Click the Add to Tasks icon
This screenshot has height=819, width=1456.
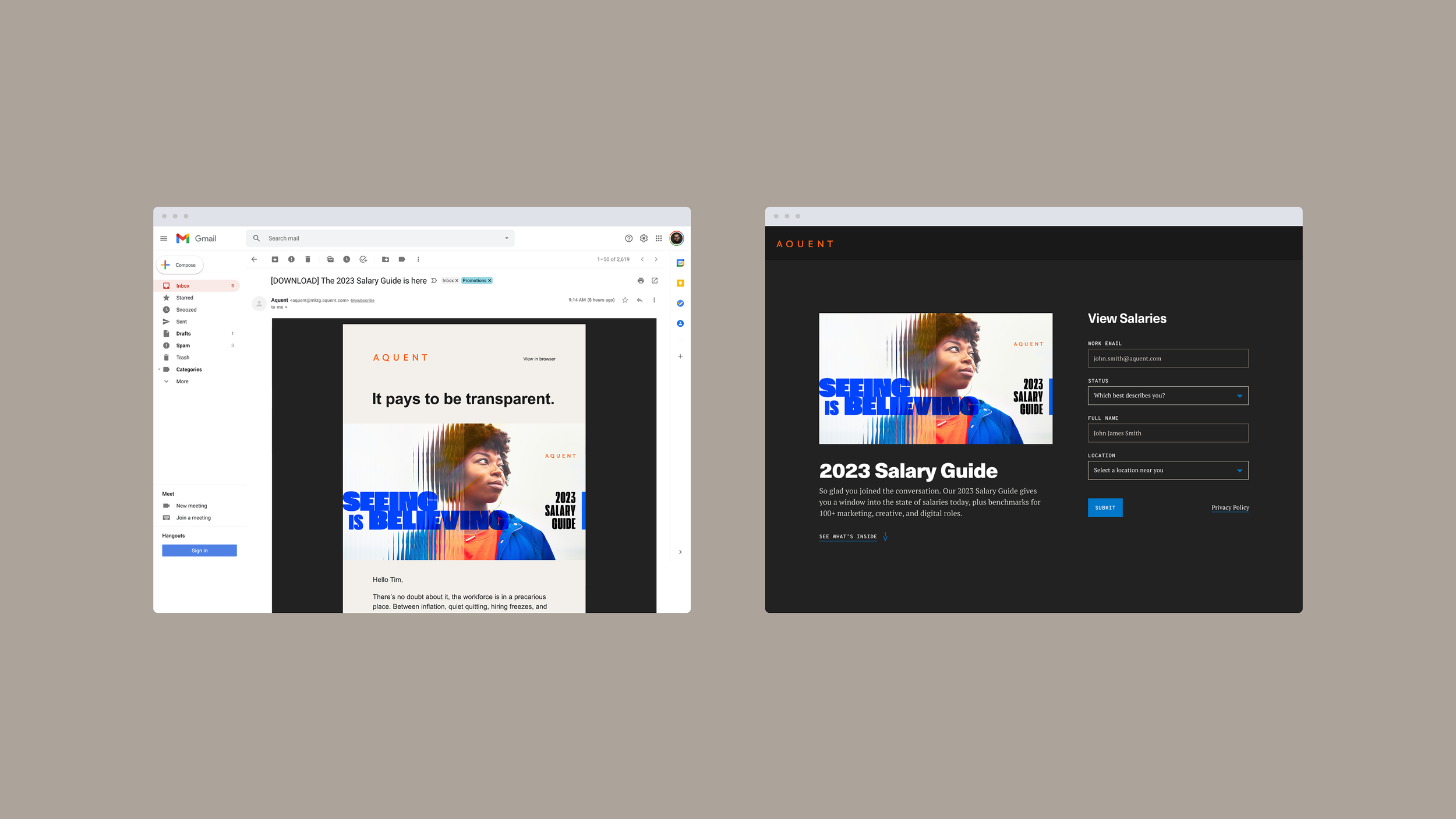click(x=363, y=259)
